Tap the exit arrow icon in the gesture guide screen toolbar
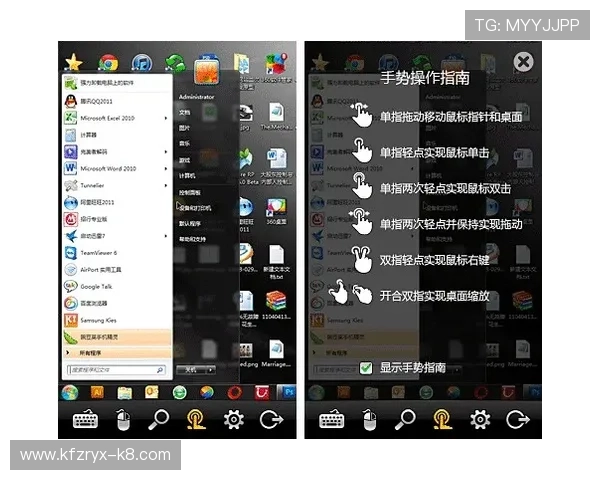The height and width of the screenshot is (480, 600). pos(518,419)
